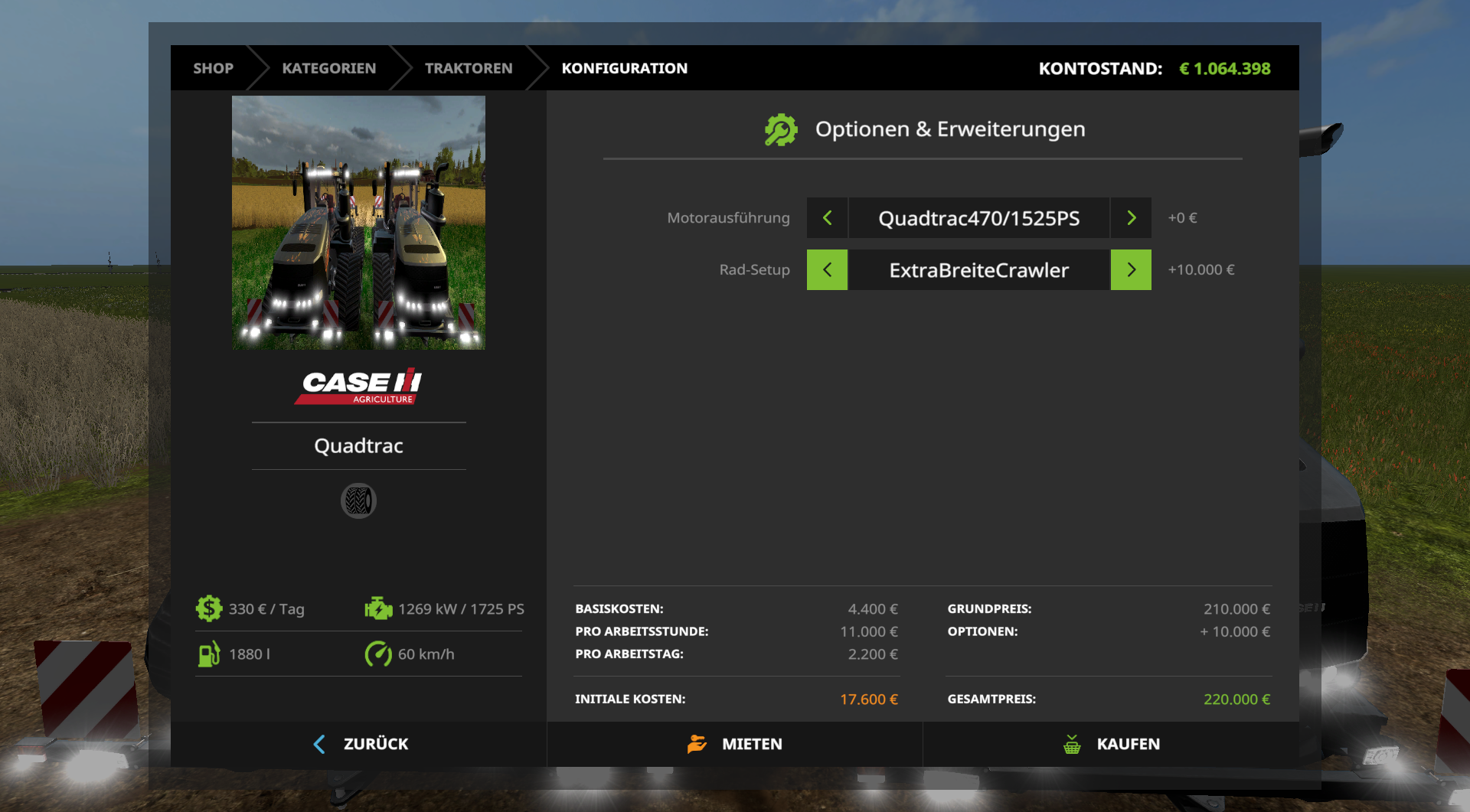The height and width of the screenshot is (812, 1470).
Task: Click the Quadtrac470/1525PS engine value field
Action: (x=979, y=218)
